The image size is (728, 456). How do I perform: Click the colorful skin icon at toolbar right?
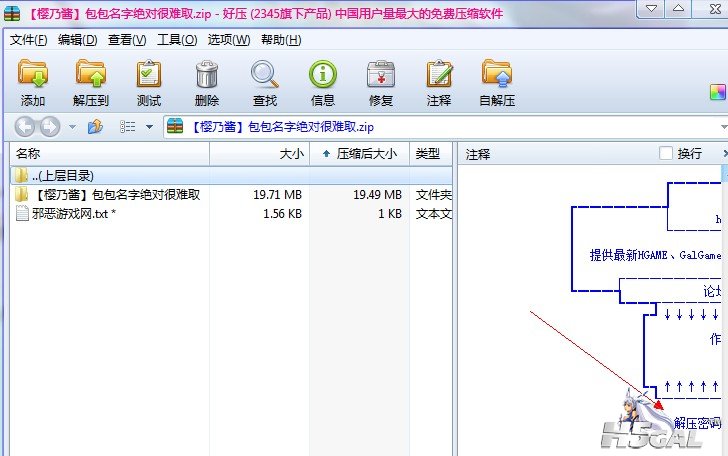(717, 92)
